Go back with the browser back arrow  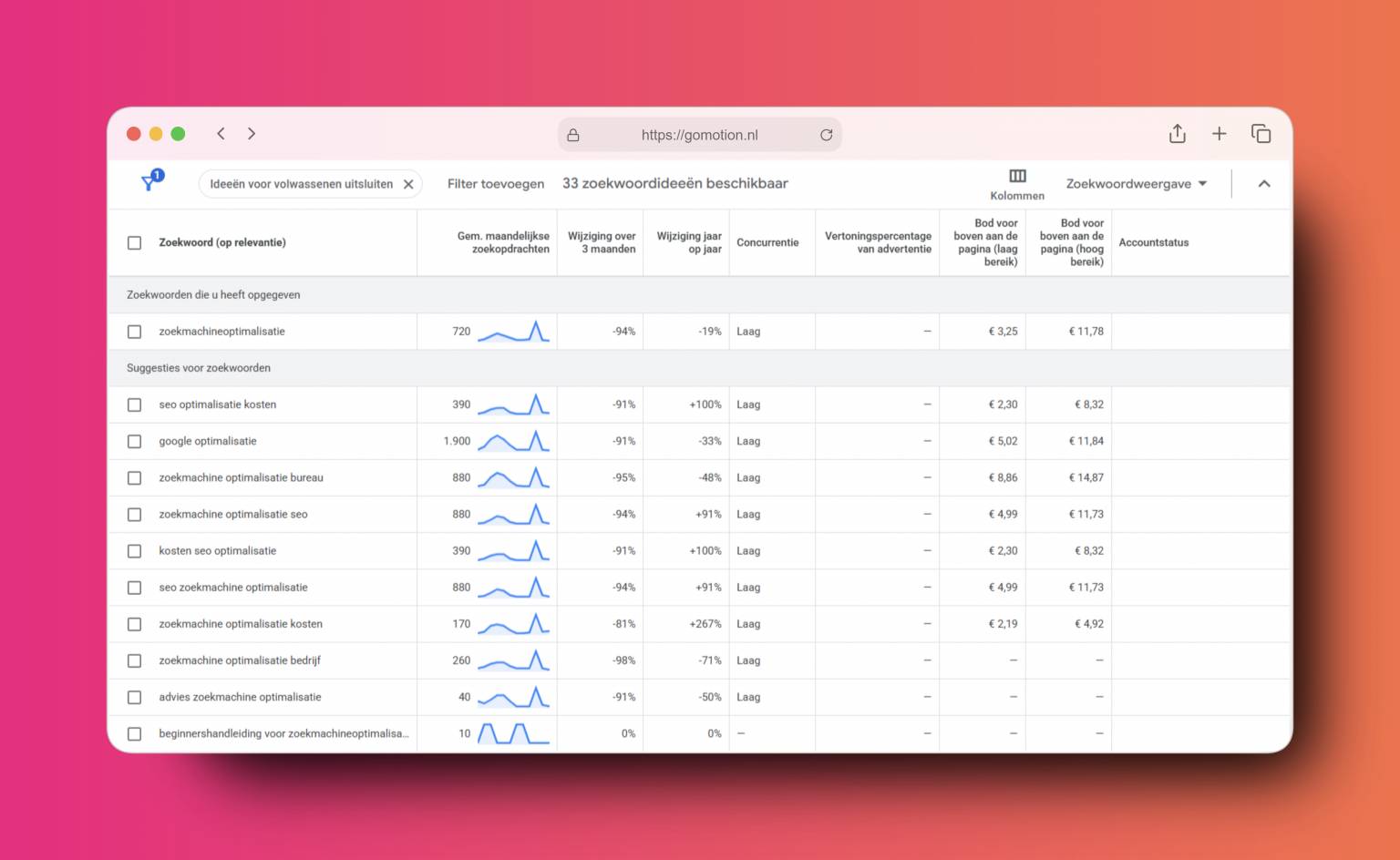pyautogui.click(x=221, y=134)
